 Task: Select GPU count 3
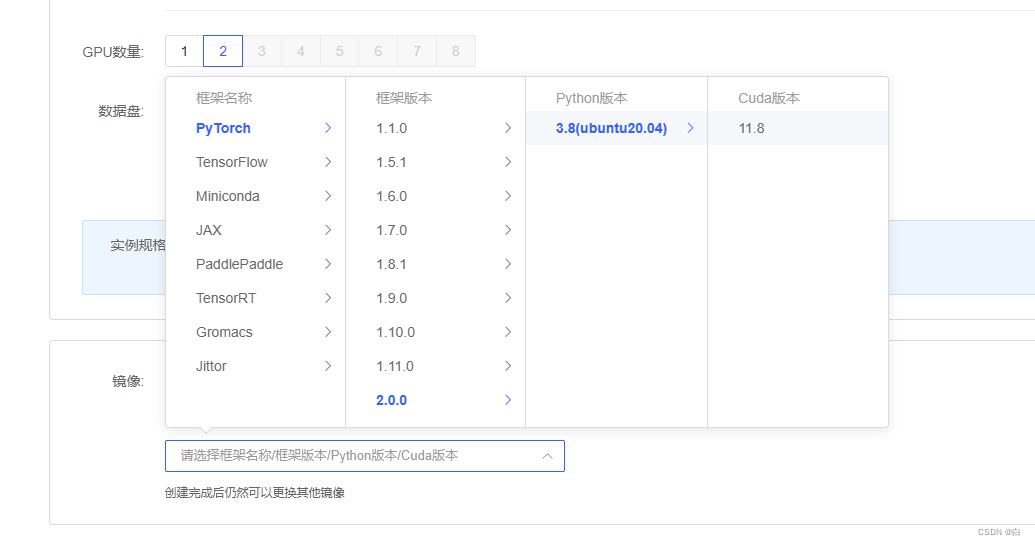pos(262,51)
